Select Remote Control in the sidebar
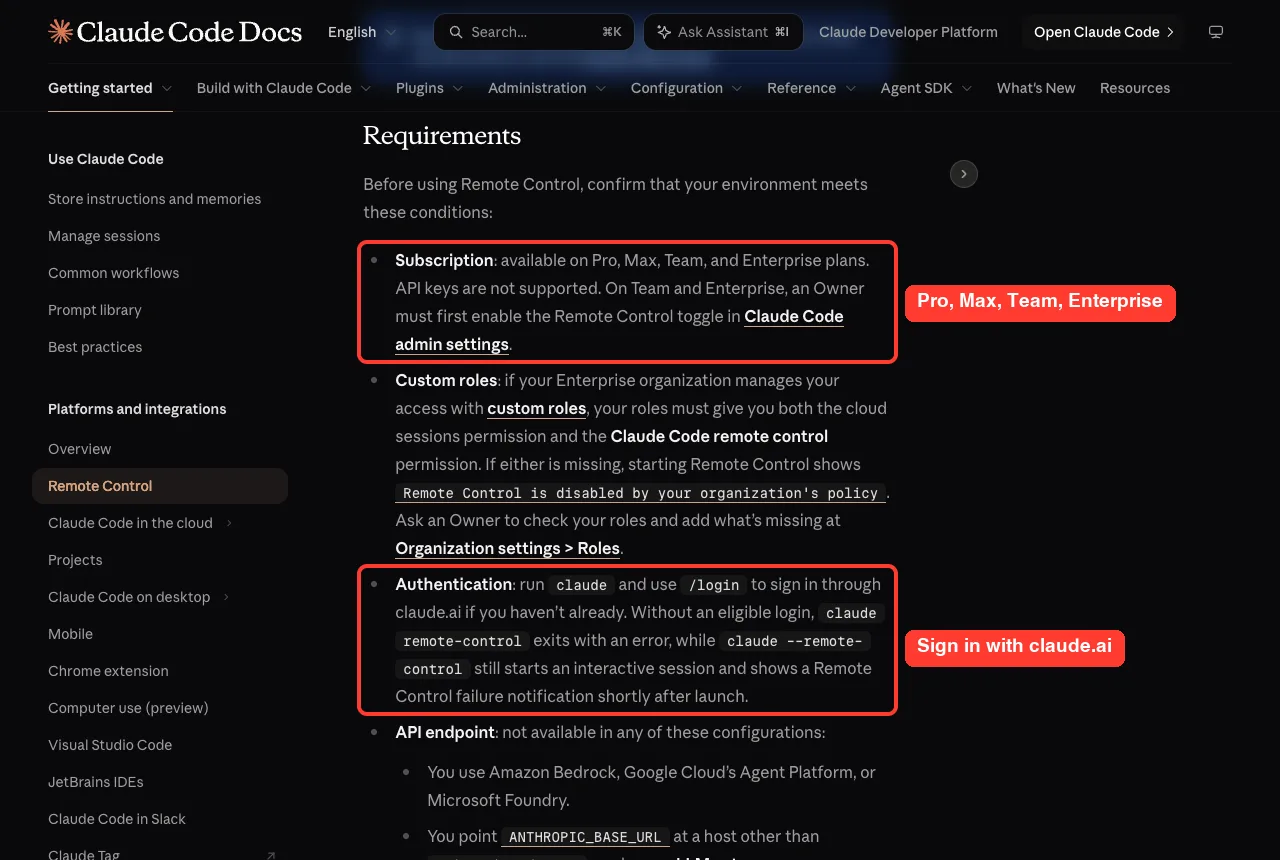Screen dimensions: 1280x860 (160, 486)
